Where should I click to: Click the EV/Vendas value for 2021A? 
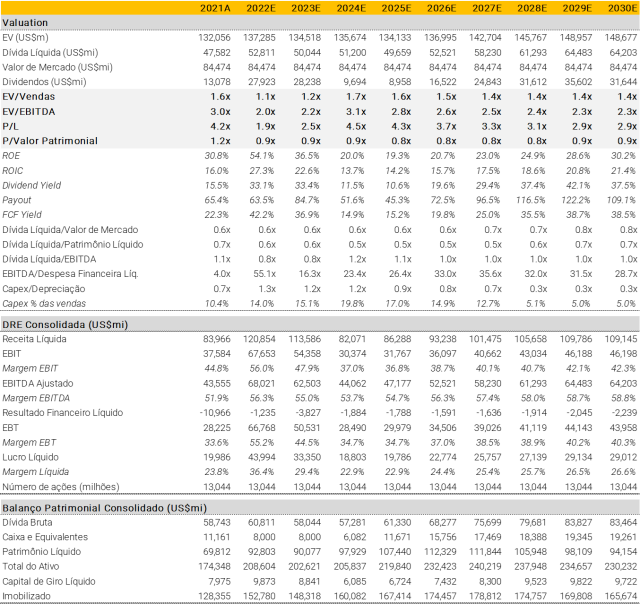(221, 96)
